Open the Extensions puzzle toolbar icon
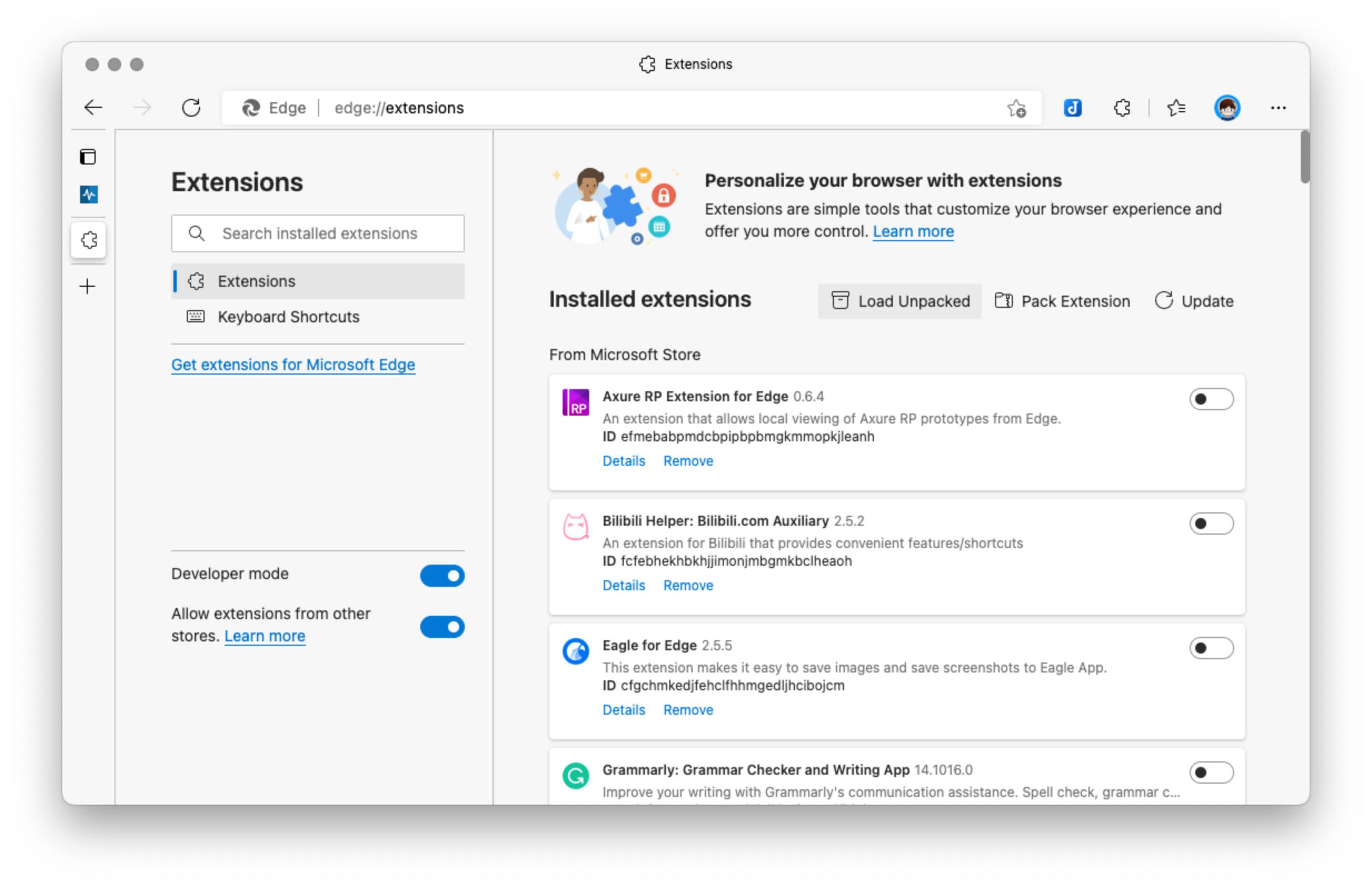The width and height of the screenshot is (1372, 887). [x=1121, y=108]
